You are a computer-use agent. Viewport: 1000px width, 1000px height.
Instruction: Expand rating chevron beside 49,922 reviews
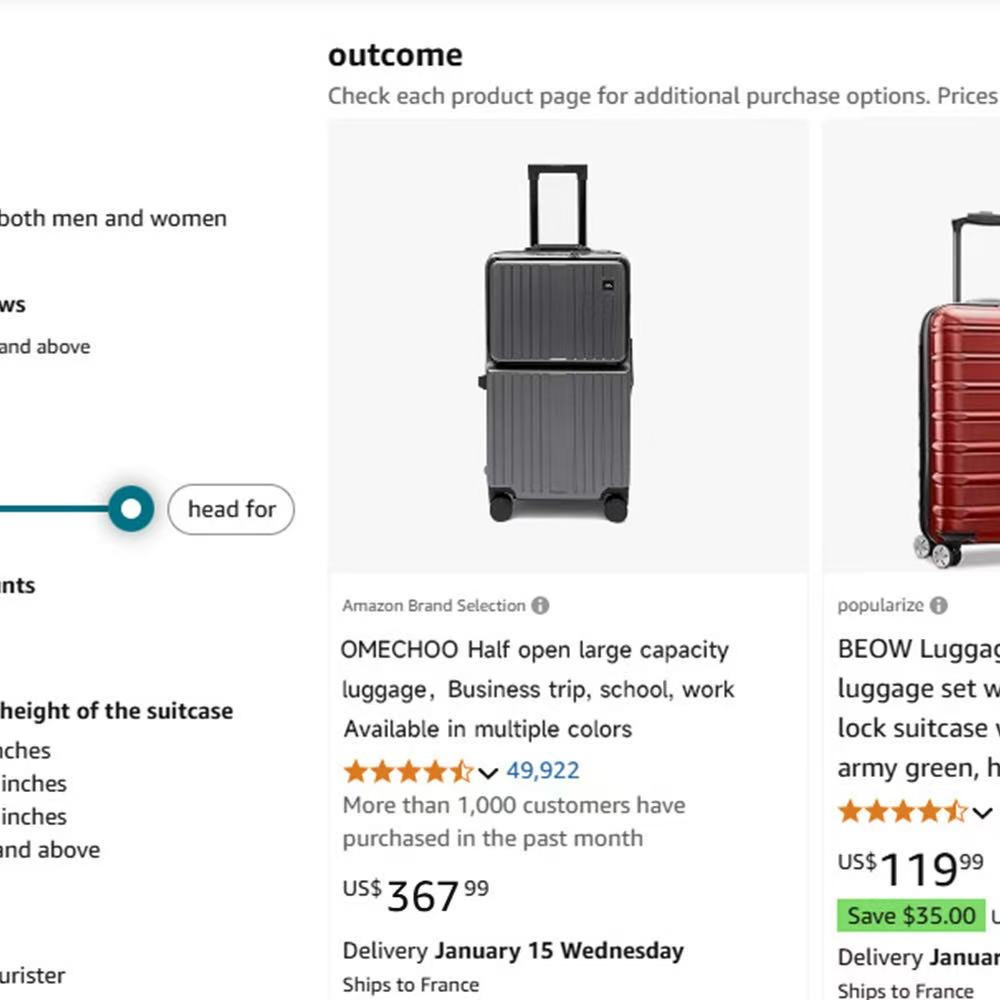coord(488,772)
